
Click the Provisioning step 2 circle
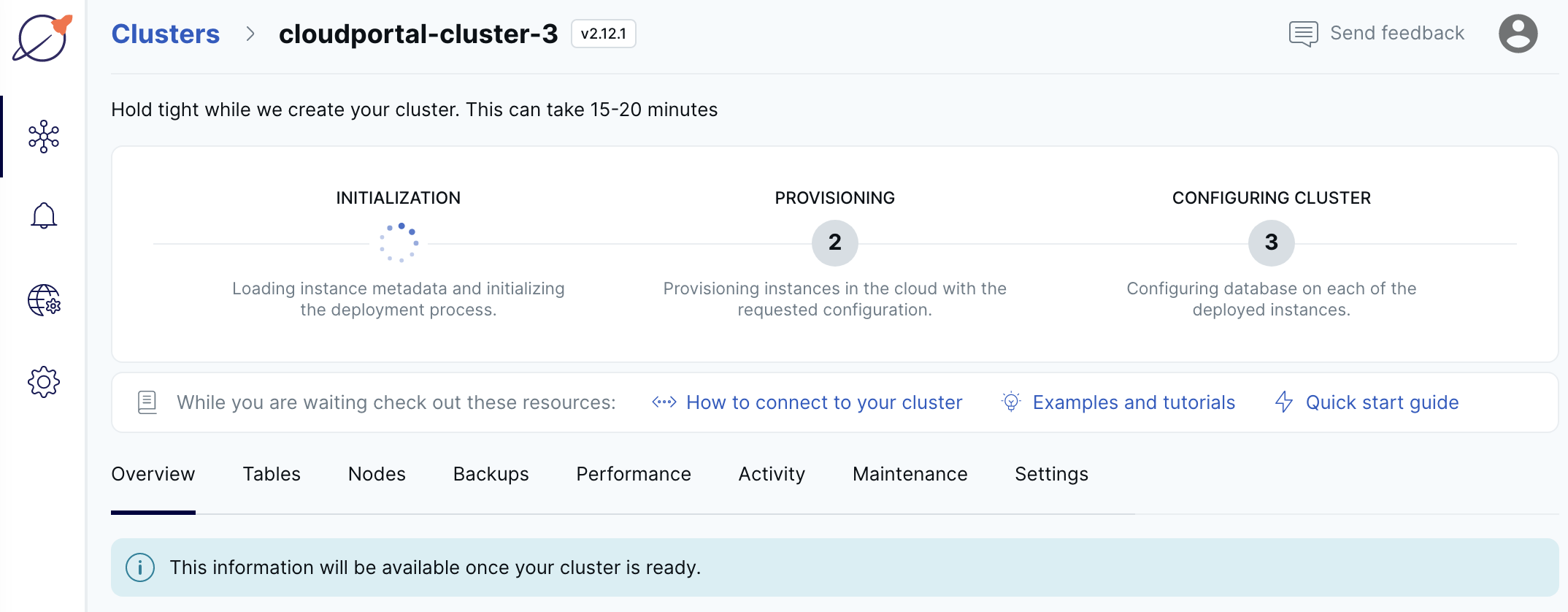pos(835,243)
